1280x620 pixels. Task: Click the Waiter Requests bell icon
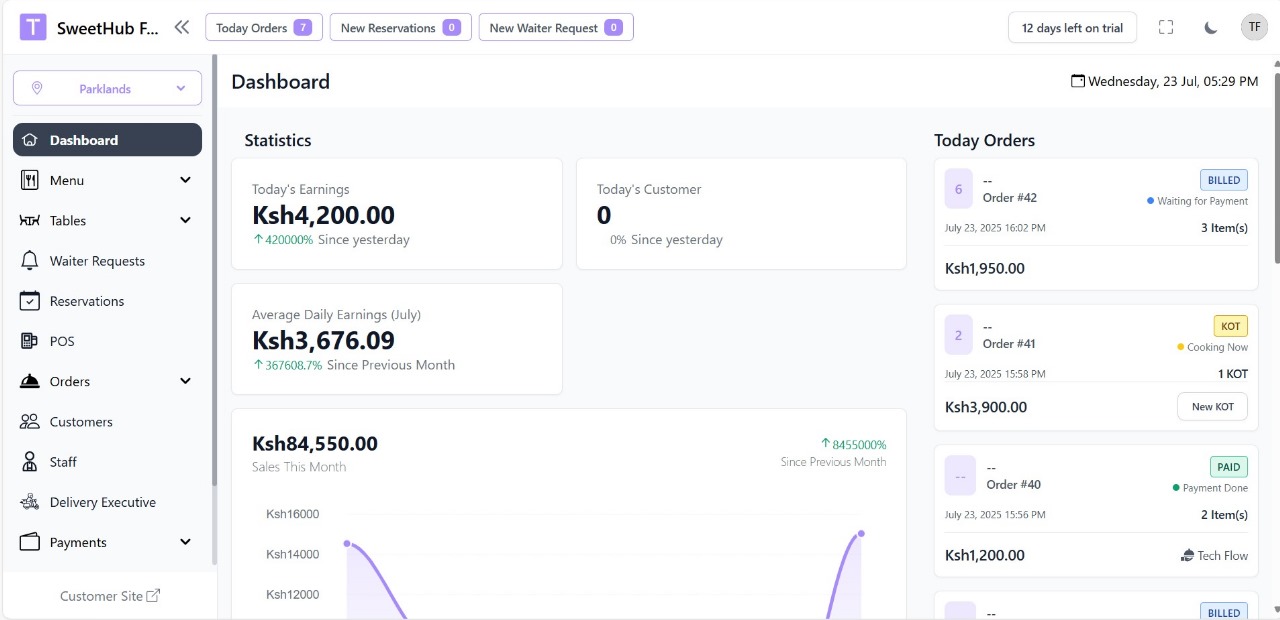pos(30,261)
